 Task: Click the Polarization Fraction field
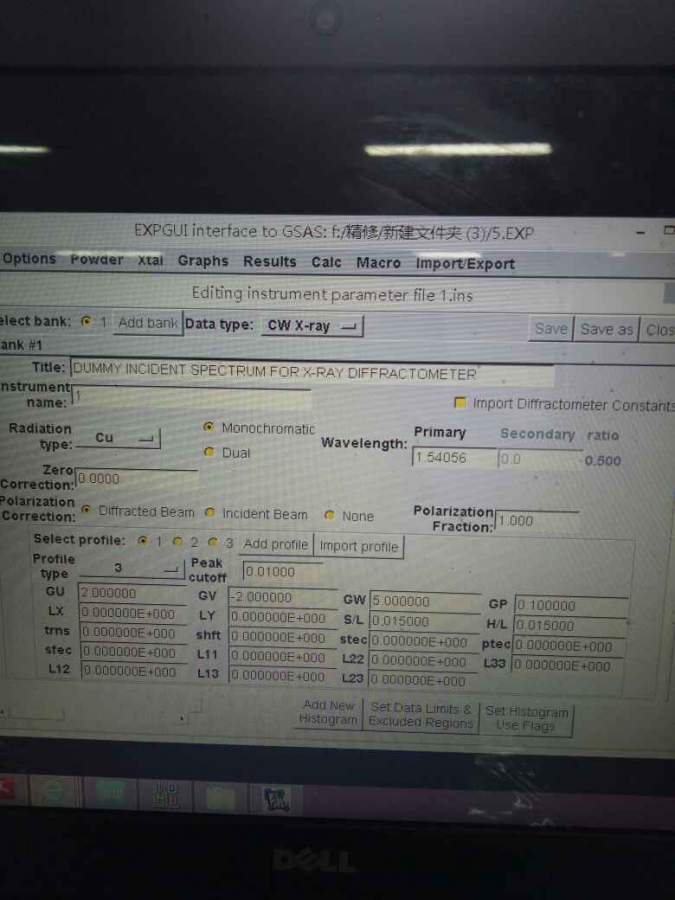pos(537,521)
